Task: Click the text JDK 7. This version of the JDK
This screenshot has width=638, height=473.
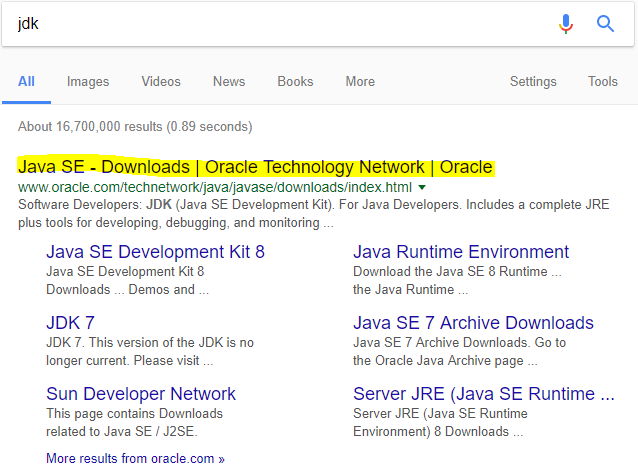Action: [150, 342]
